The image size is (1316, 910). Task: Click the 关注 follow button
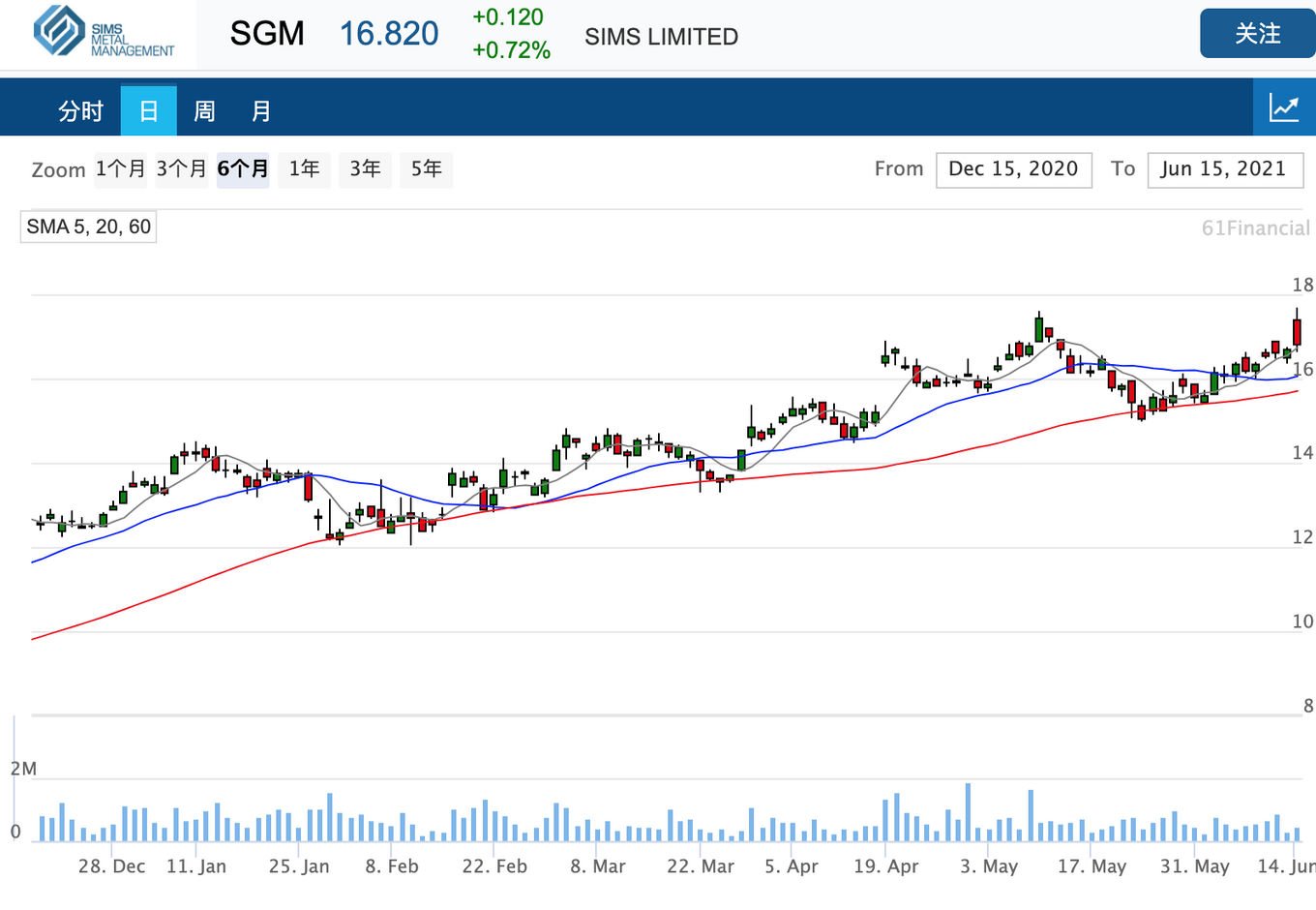[x=1258, y=34]
